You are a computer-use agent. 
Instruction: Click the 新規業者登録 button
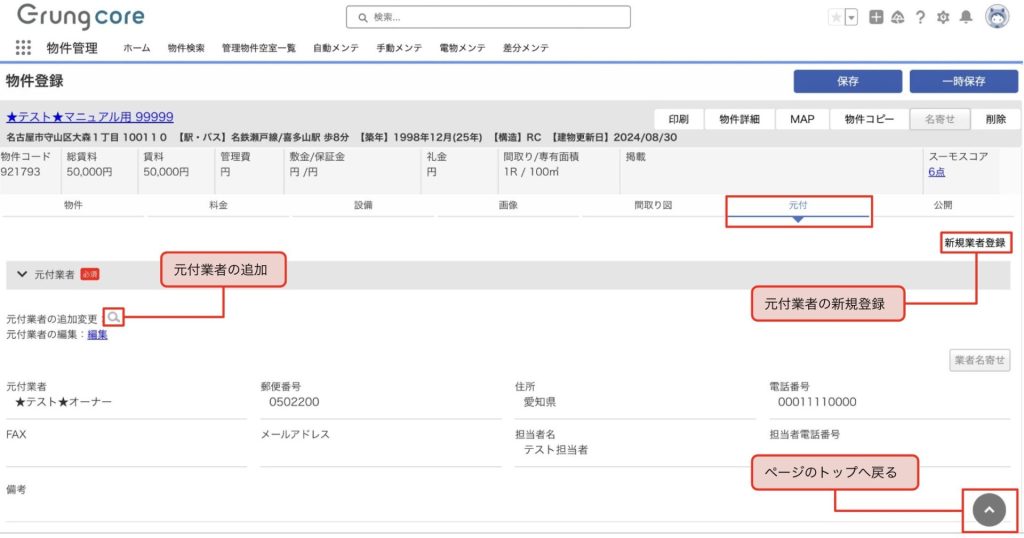point(974,242)
